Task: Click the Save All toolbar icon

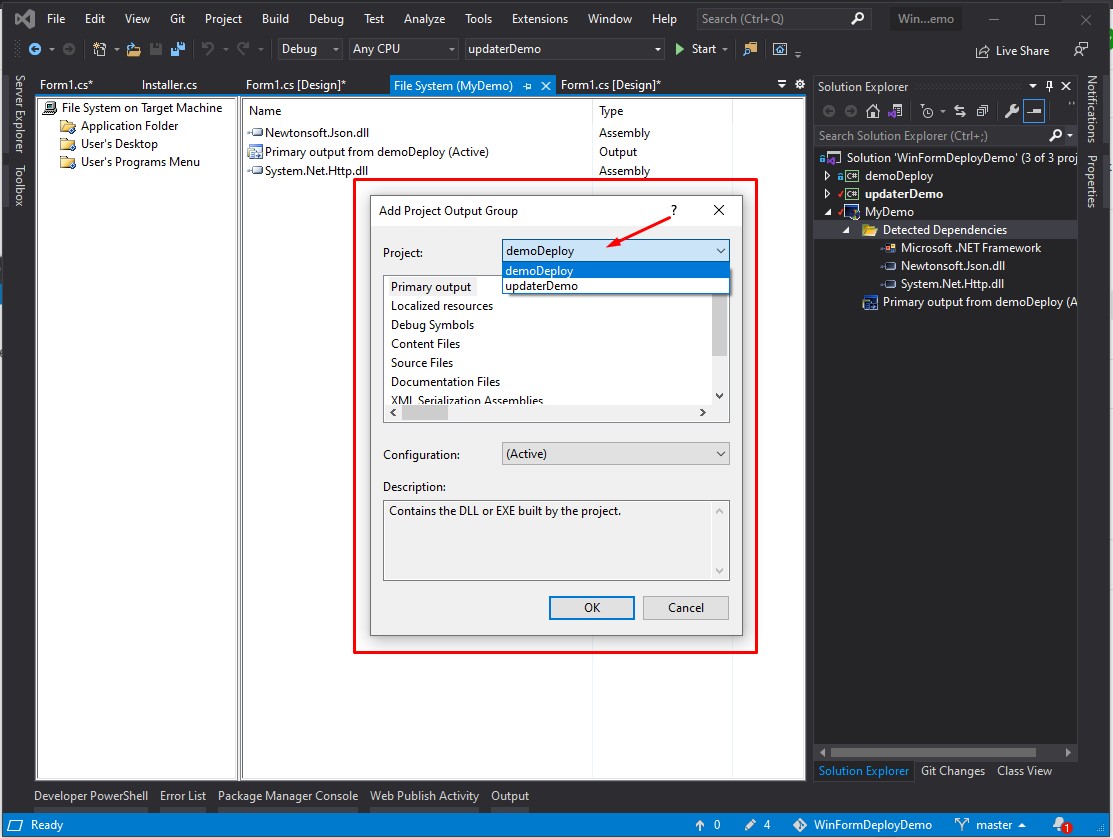Action: click(x=177, y=49)
